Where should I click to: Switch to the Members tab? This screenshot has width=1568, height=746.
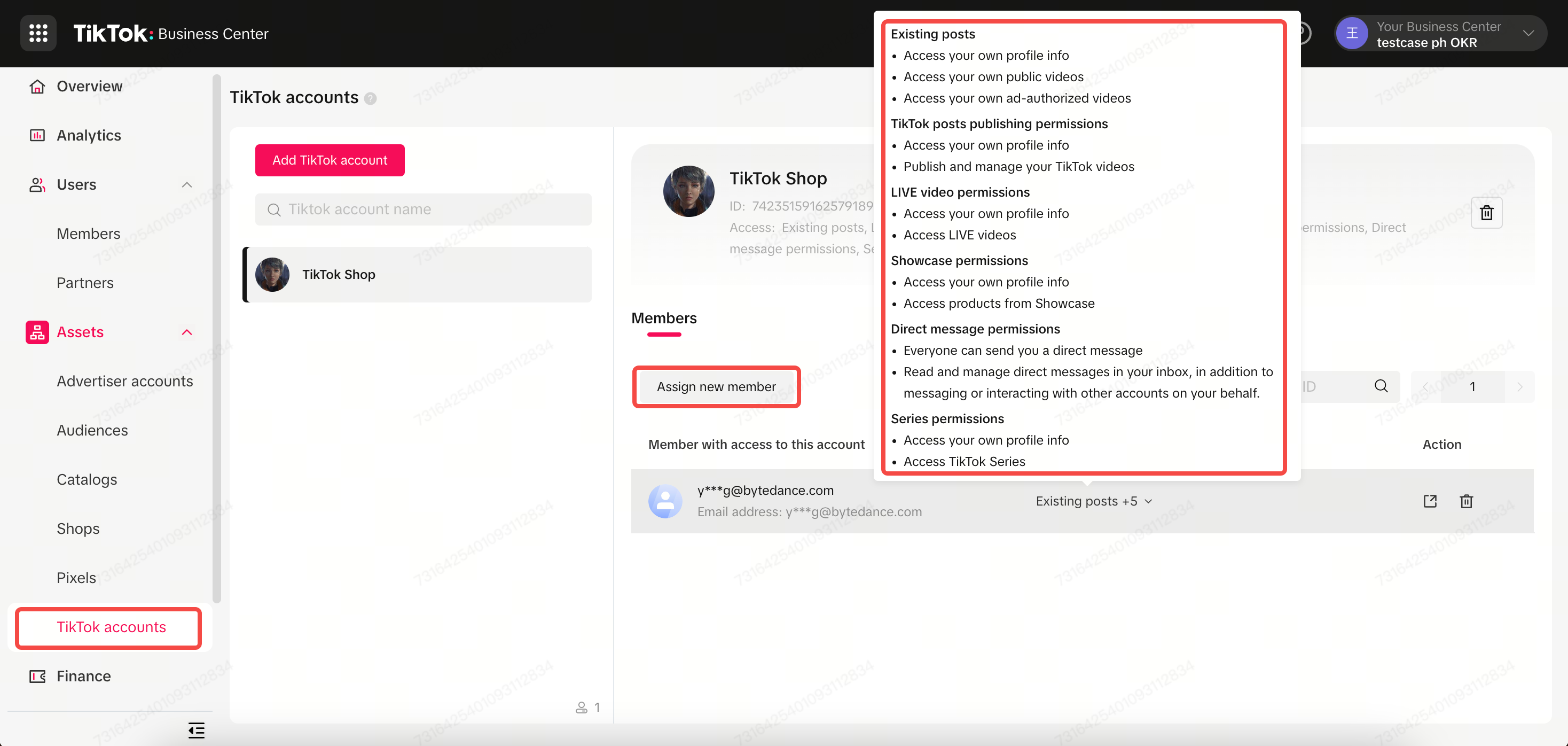click(x=663, y=318)
